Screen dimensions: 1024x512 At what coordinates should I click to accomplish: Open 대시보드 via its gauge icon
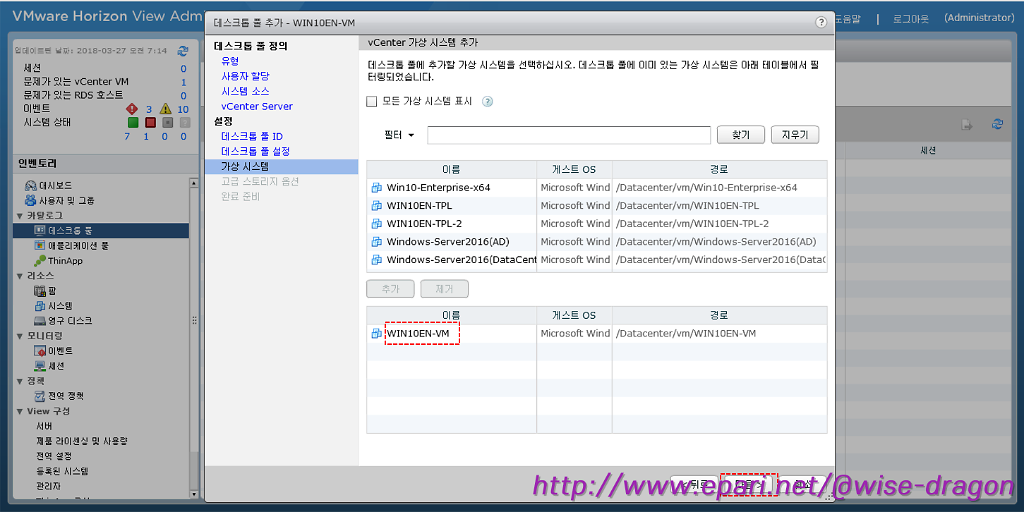pos(30,185)
